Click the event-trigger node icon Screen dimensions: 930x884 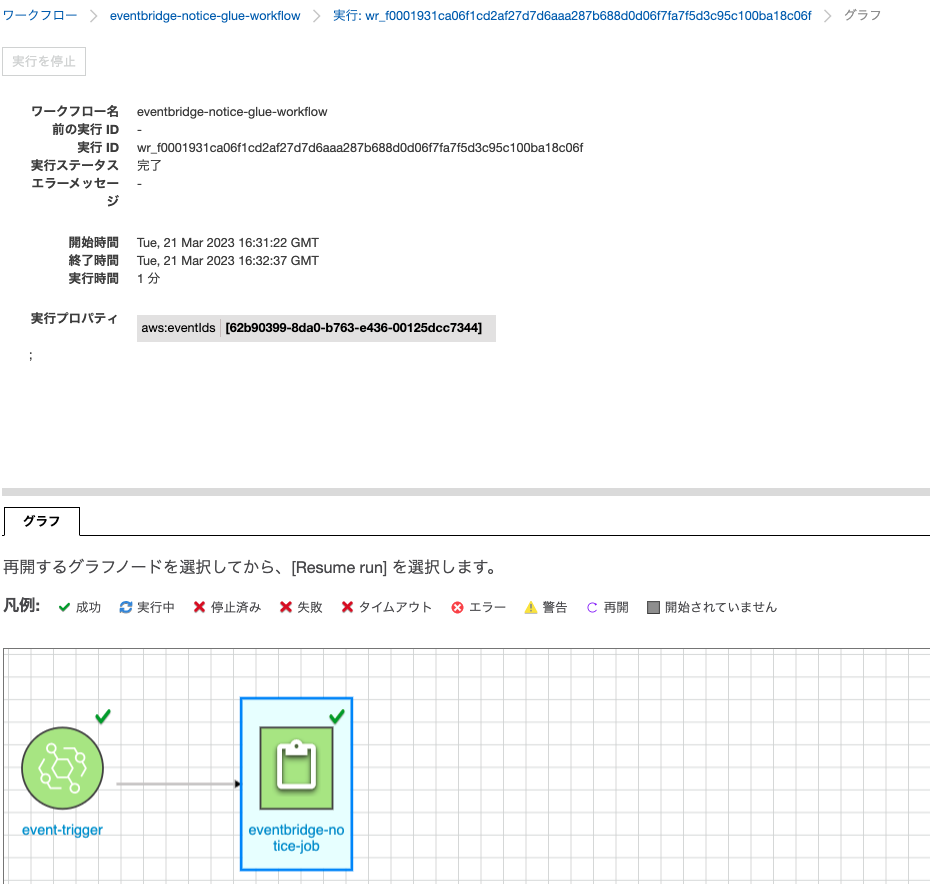62,768
